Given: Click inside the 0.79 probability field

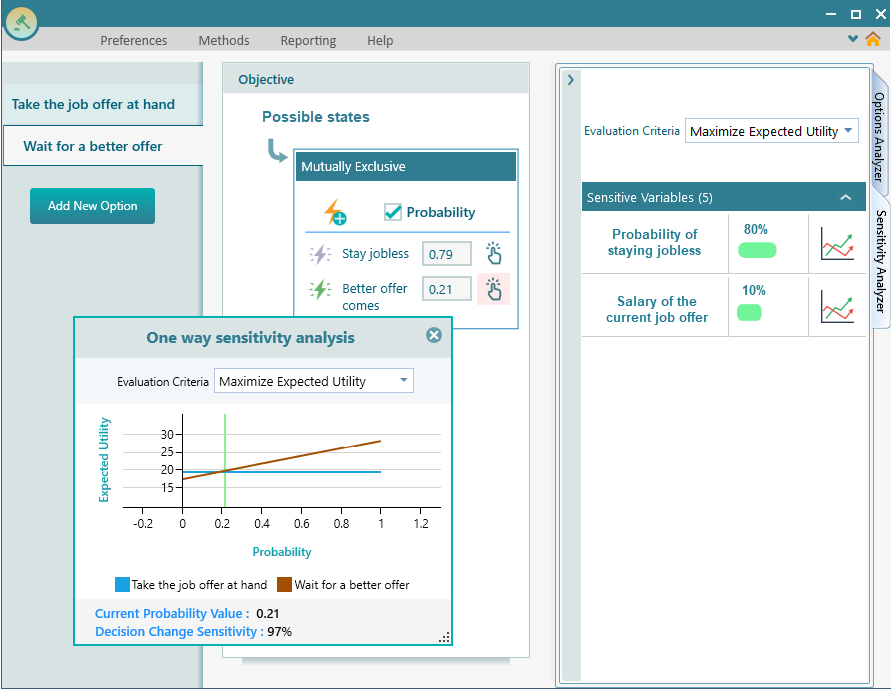Looking at the screenshot, I should pyautogui.click(x=446, y=253).
